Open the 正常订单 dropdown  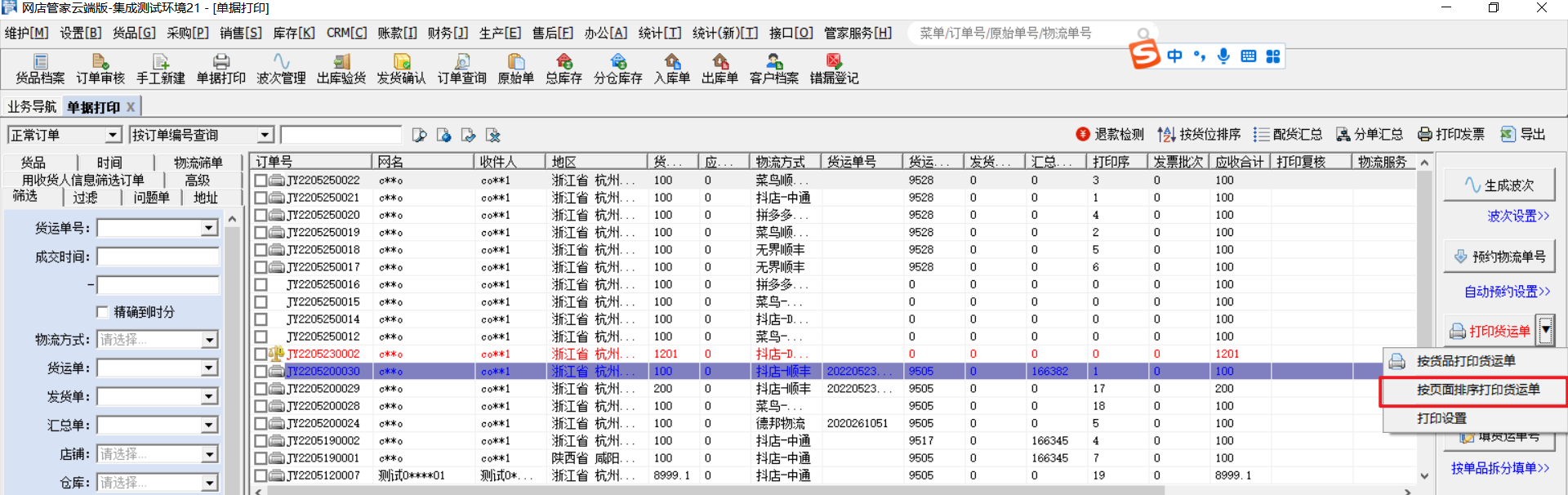(x=114, y=135)
